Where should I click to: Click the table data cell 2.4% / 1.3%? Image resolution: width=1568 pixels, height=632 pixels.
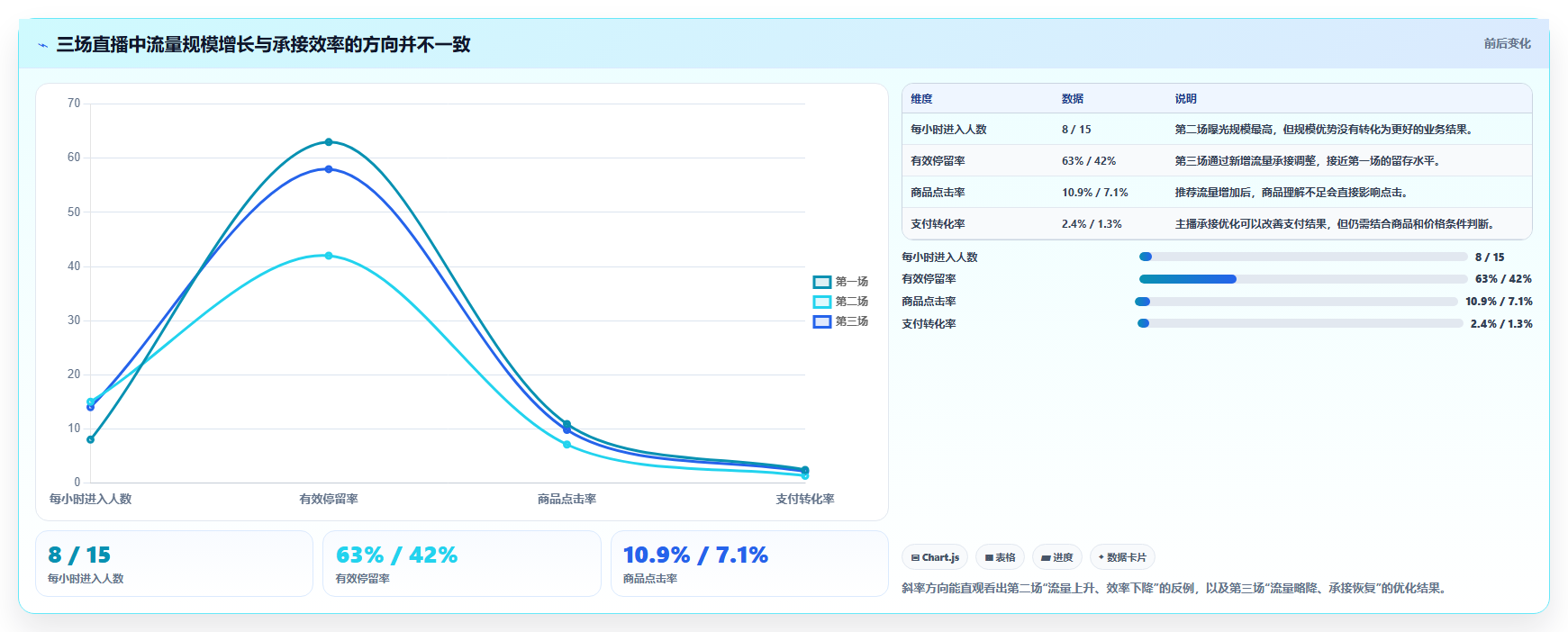point(1092,224)
